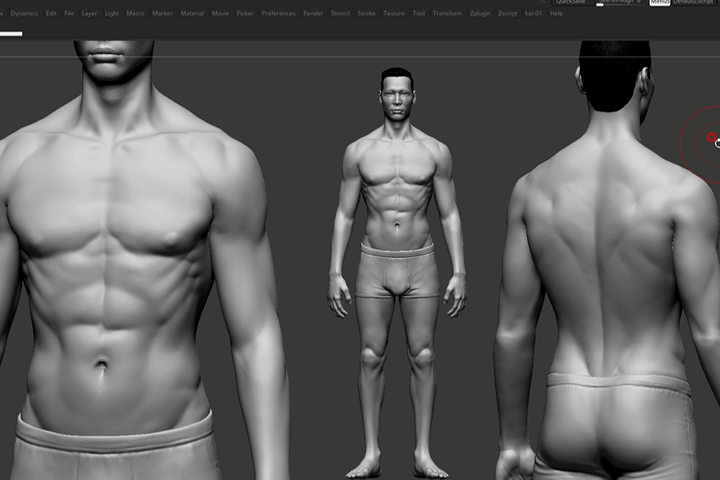Open the Dynamics menu

pyautogui.click(x=24, y=13)
